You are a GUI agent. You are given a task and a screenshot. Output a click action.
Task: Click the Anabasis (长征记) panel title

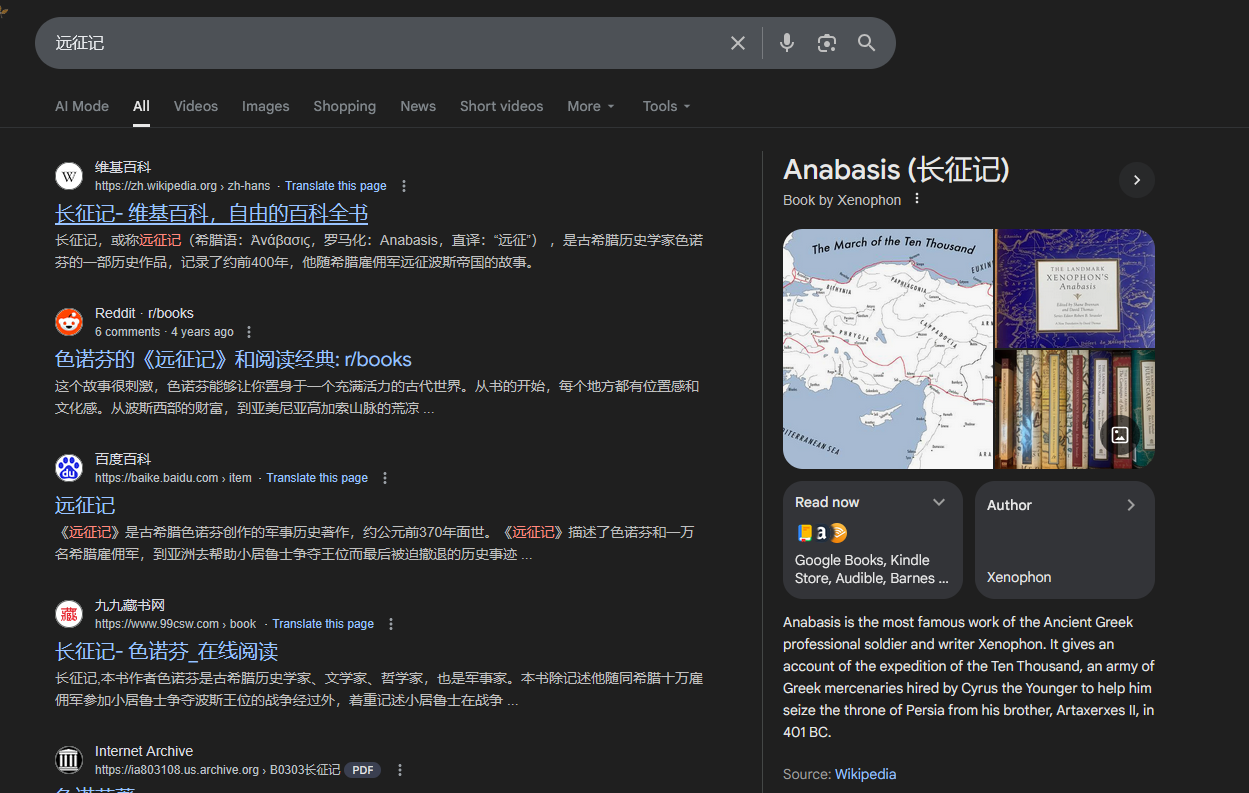[x=897, y=170]
